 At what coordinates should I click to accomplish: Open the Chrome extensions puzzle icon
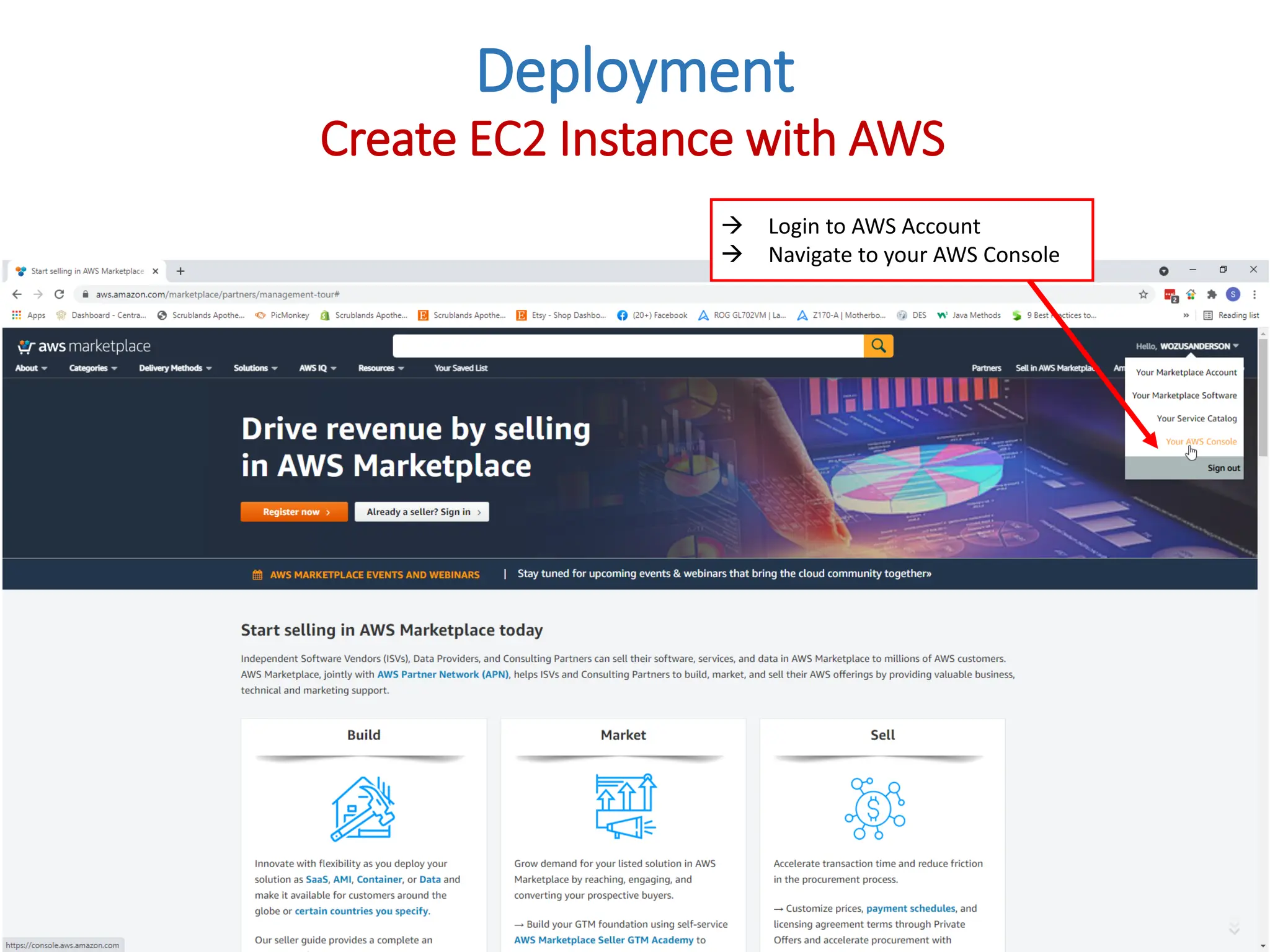pos(1212,294)
